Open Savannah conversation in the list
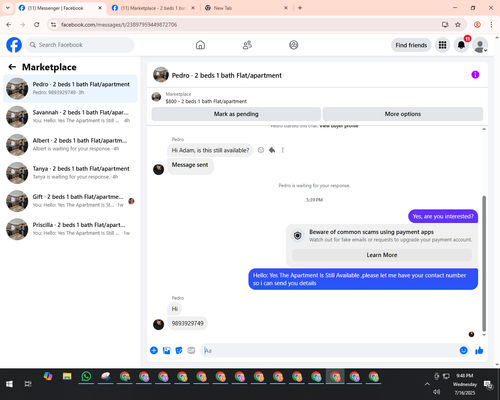Screen dimensions: 500x400 70,117
